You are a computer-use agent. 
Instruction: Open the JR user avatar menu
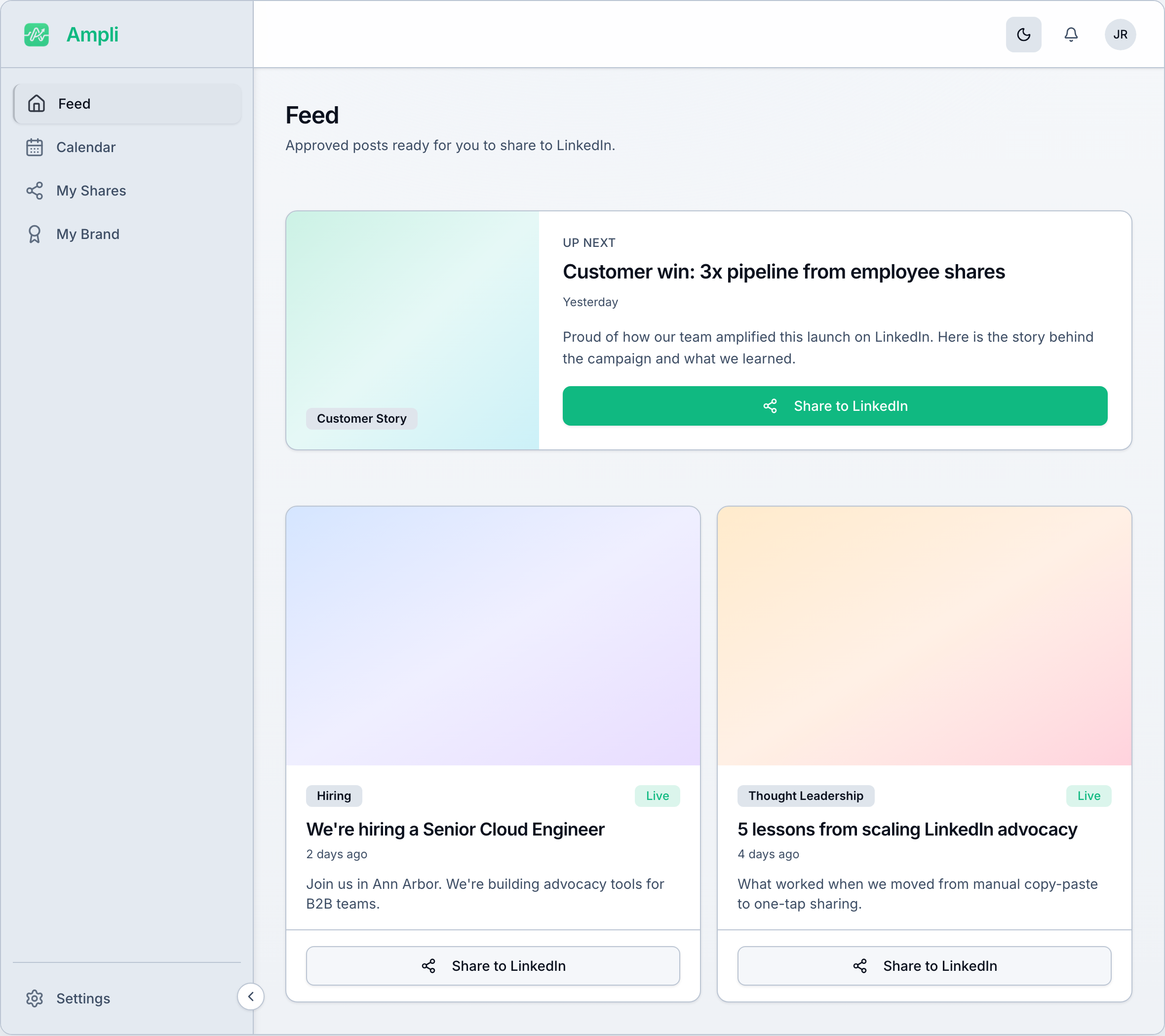click(x=1120, y=35)
